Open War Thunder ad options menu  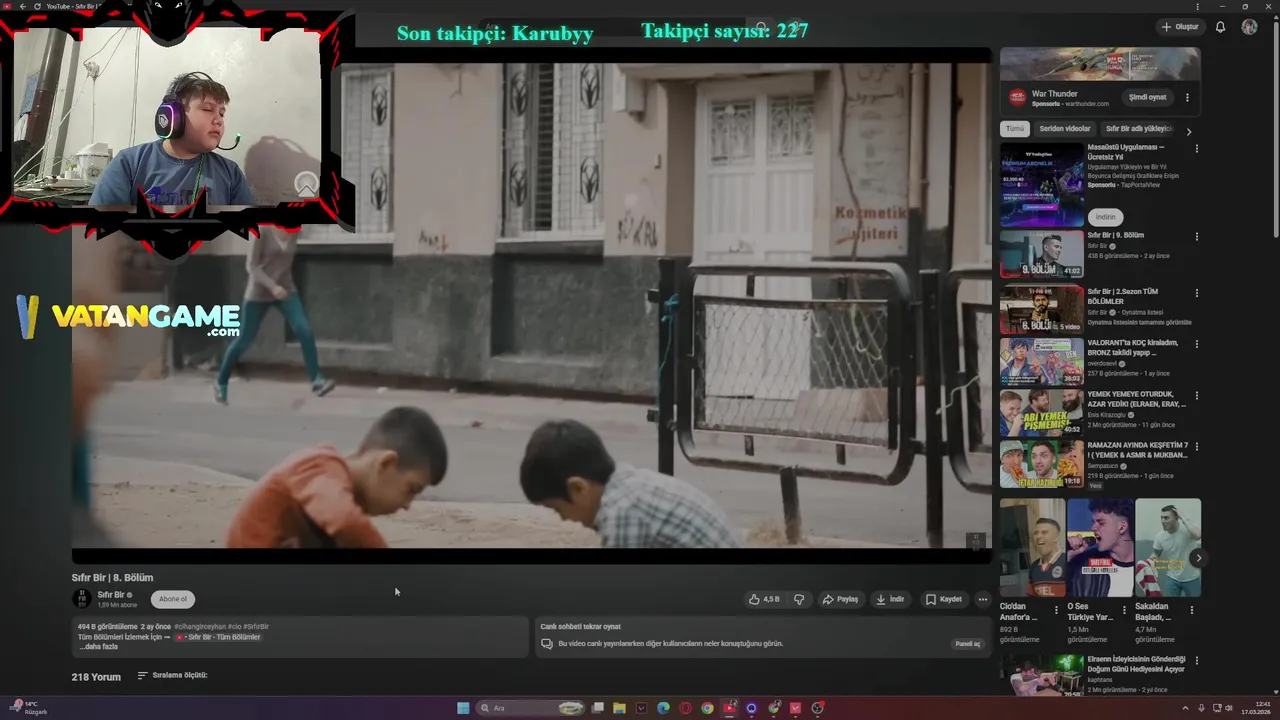[1187, 97]
